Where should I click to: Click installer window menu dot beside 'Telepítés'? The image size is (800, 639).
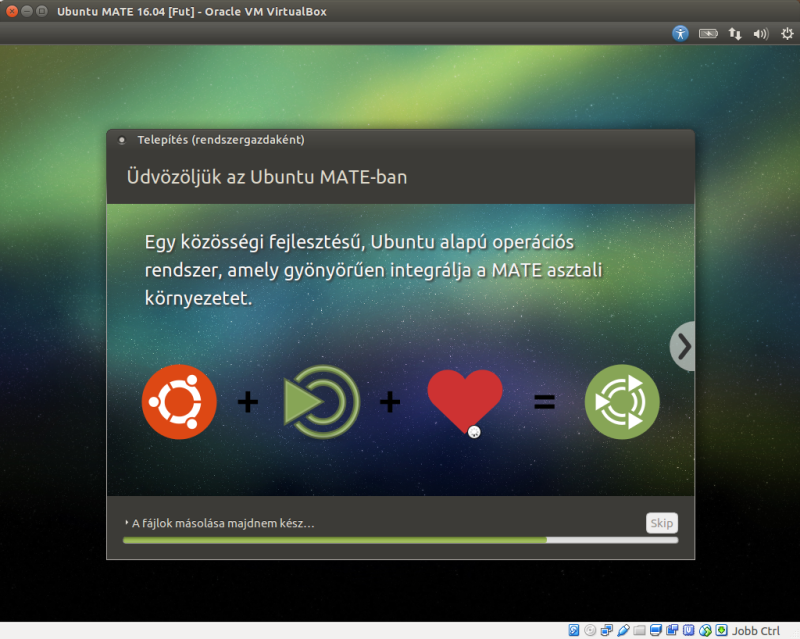tap(121, 140)
